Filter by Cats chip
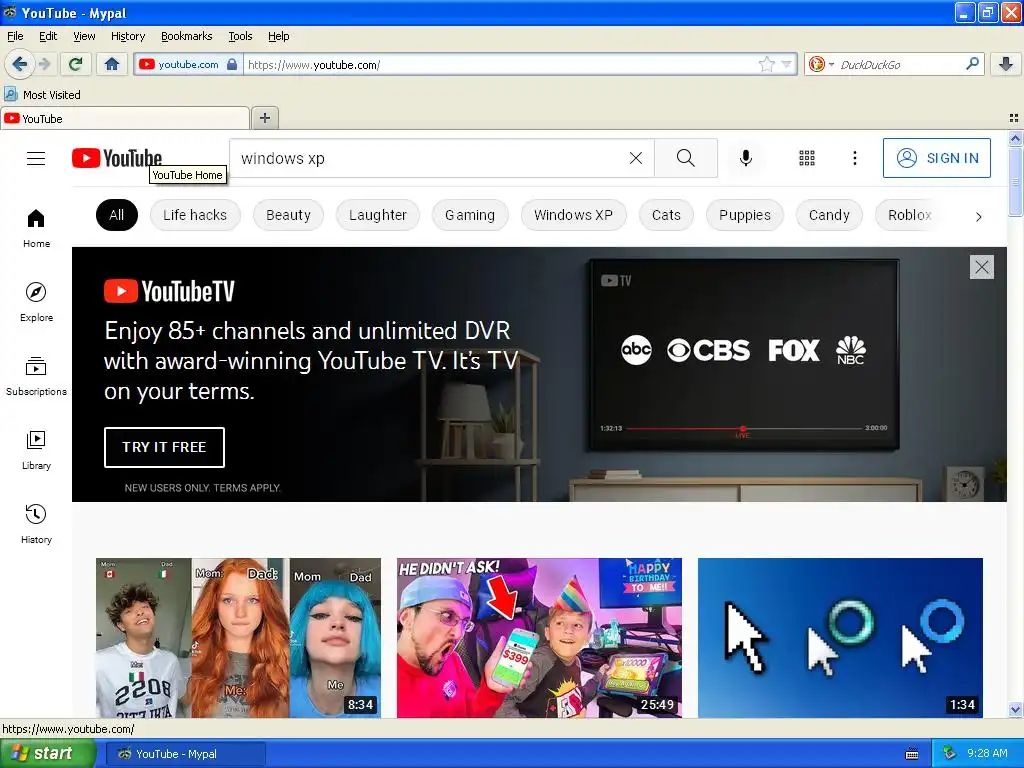1024x768 pixels. pos(666,215)
